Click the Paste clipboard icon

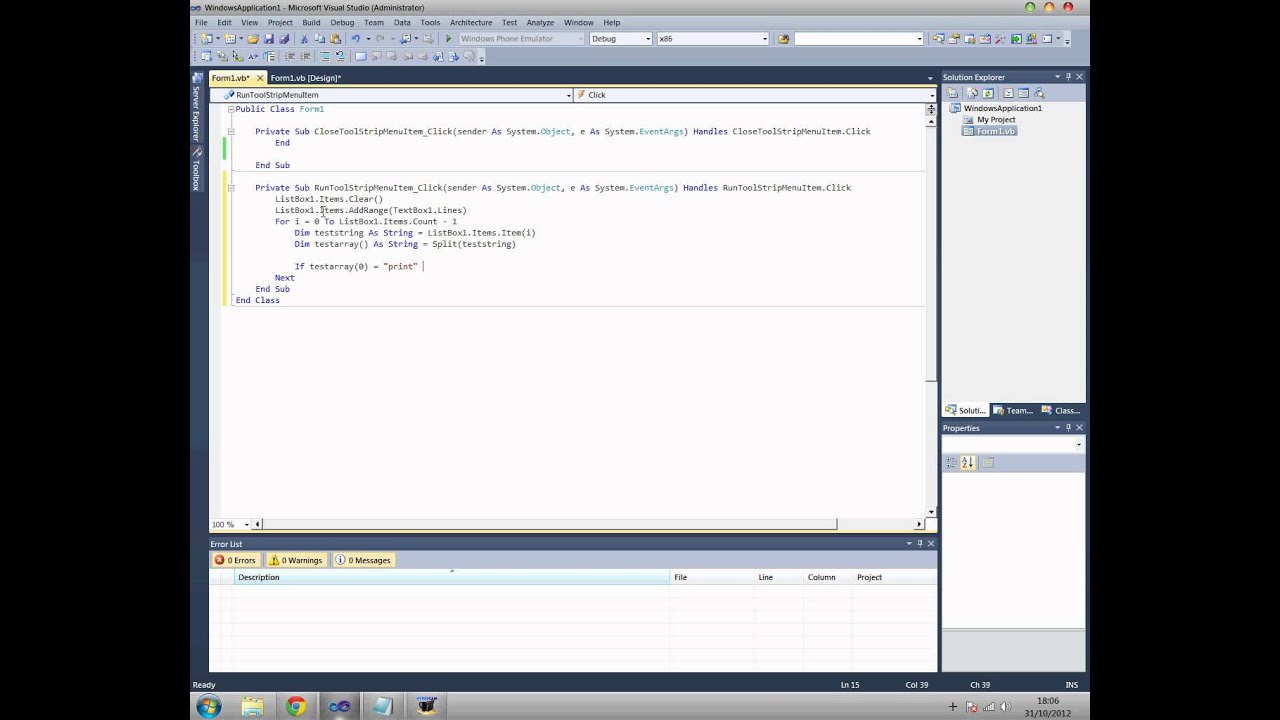(335, 39)
